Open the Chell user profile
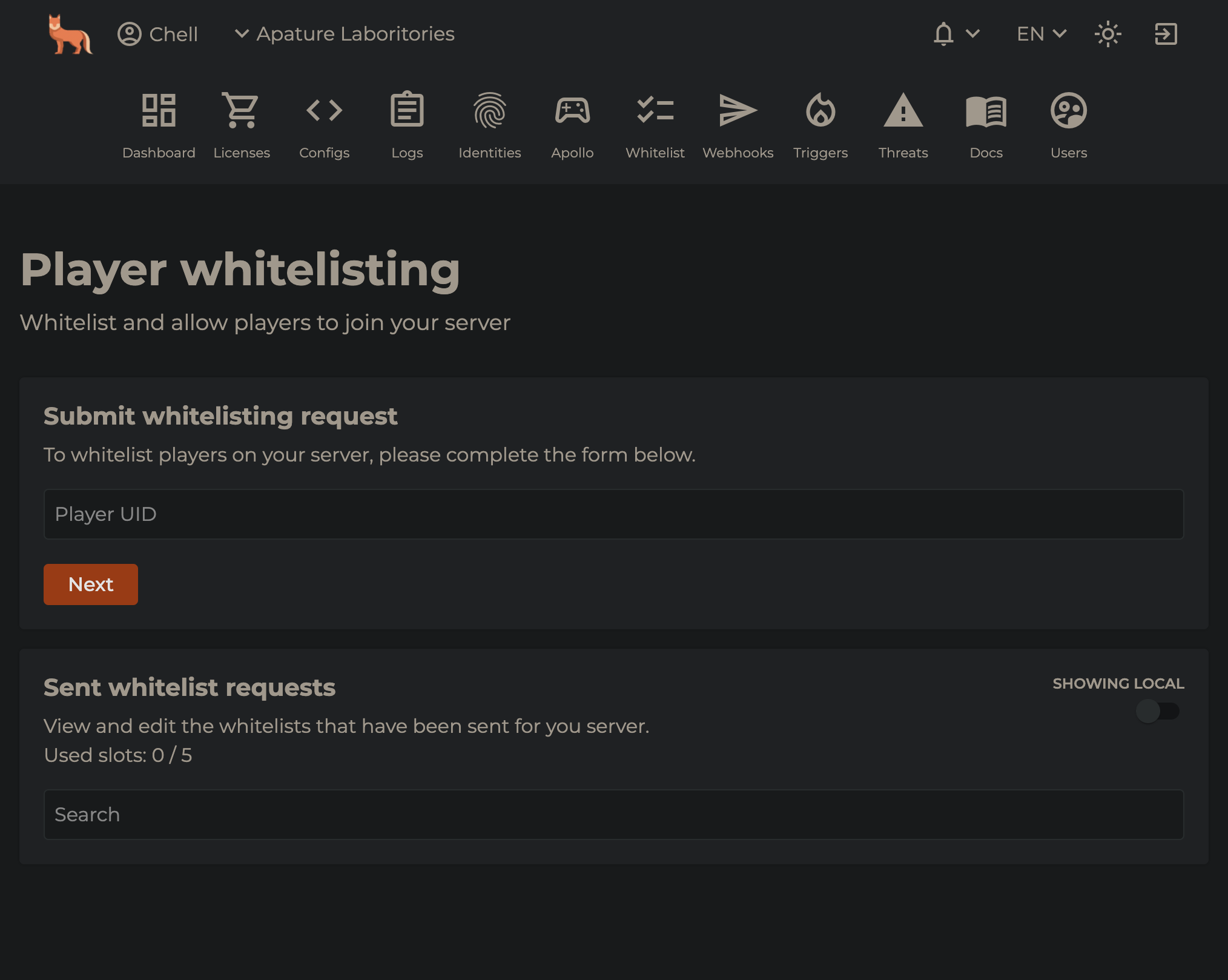This screenshot has height=980, width=1228. pos(157,34)
